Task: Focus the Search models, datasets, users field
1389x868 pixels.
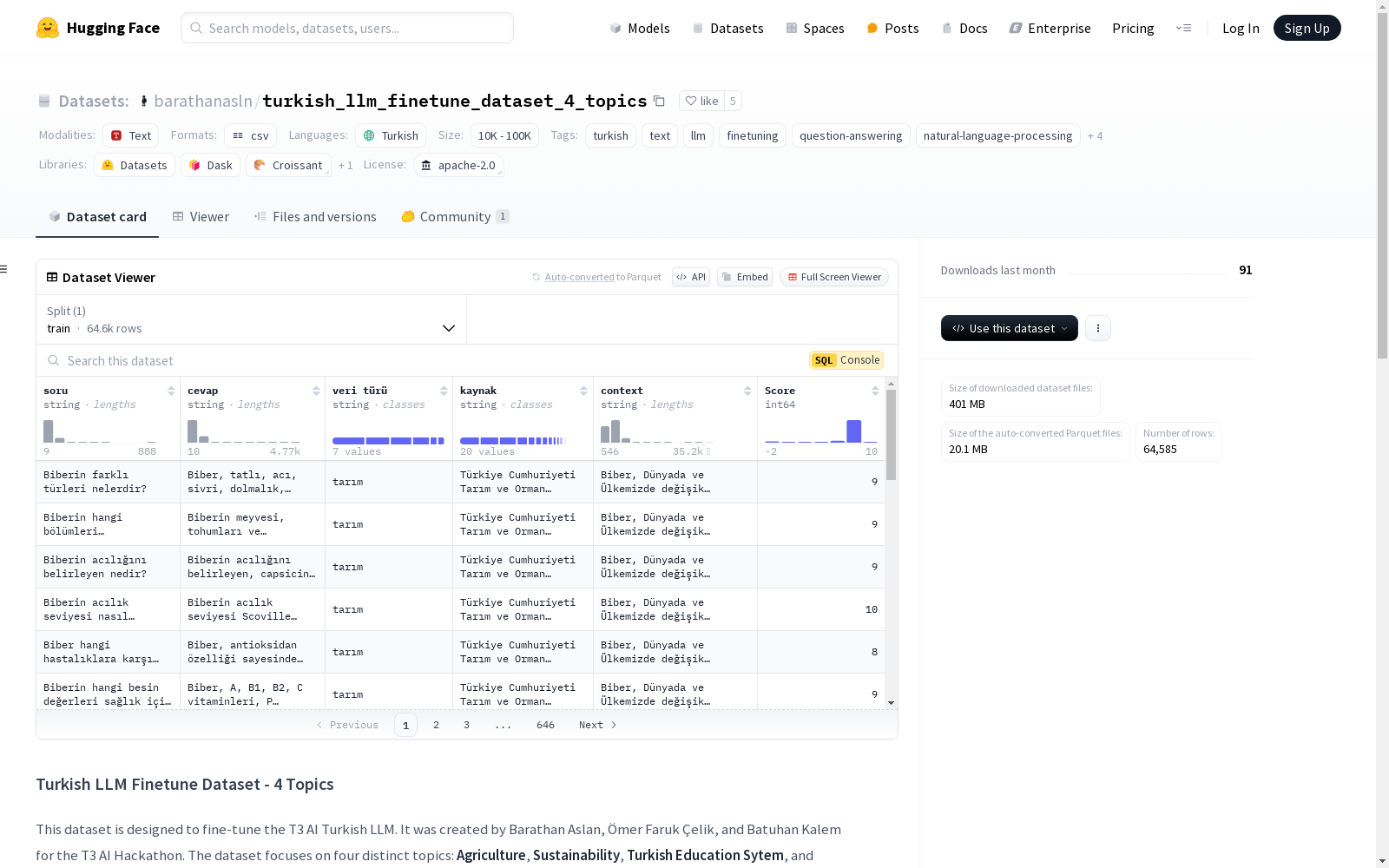Action: [x=347, y=28]
